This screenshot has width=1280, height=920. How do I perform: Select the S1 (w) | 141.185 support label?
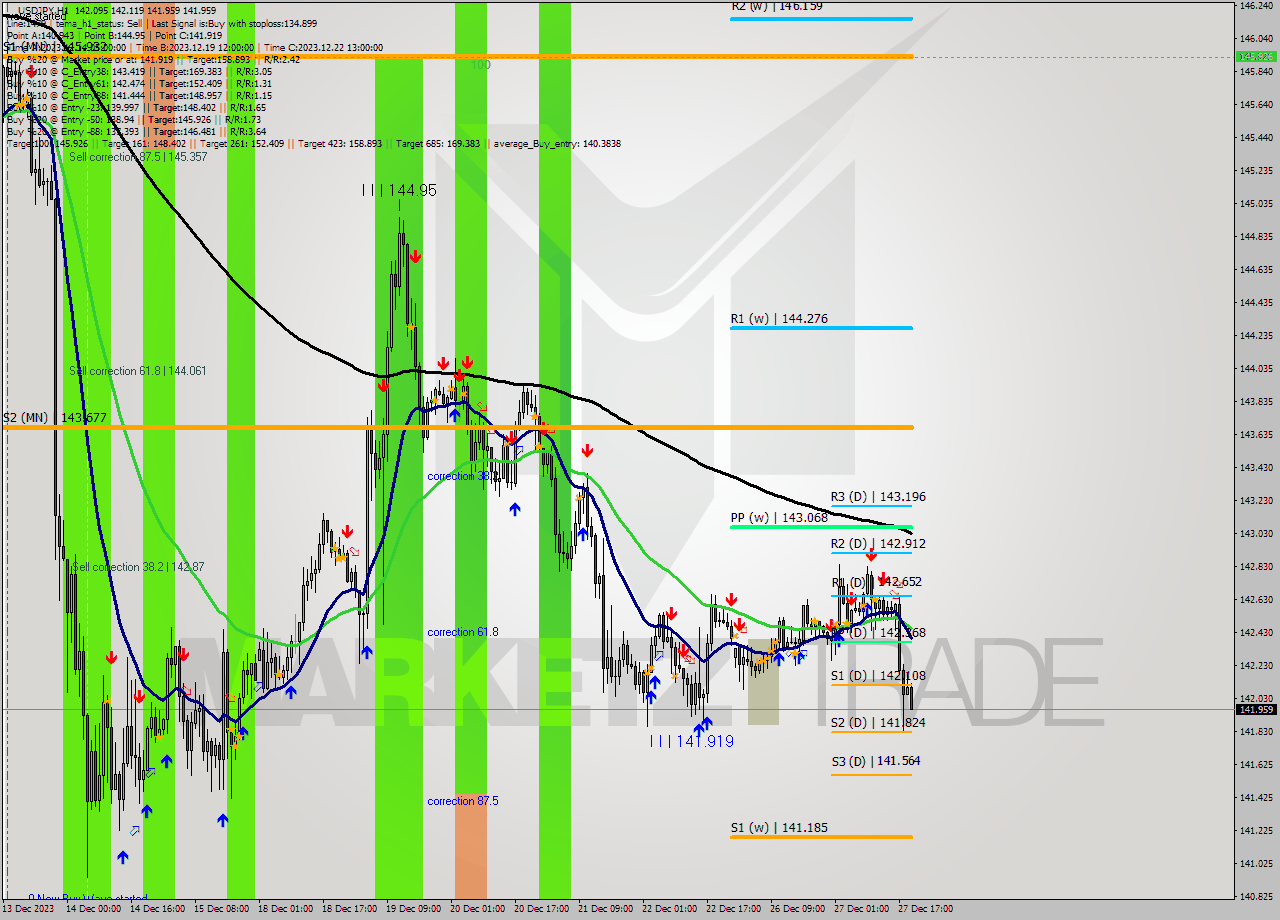click(x=779, y=828)
